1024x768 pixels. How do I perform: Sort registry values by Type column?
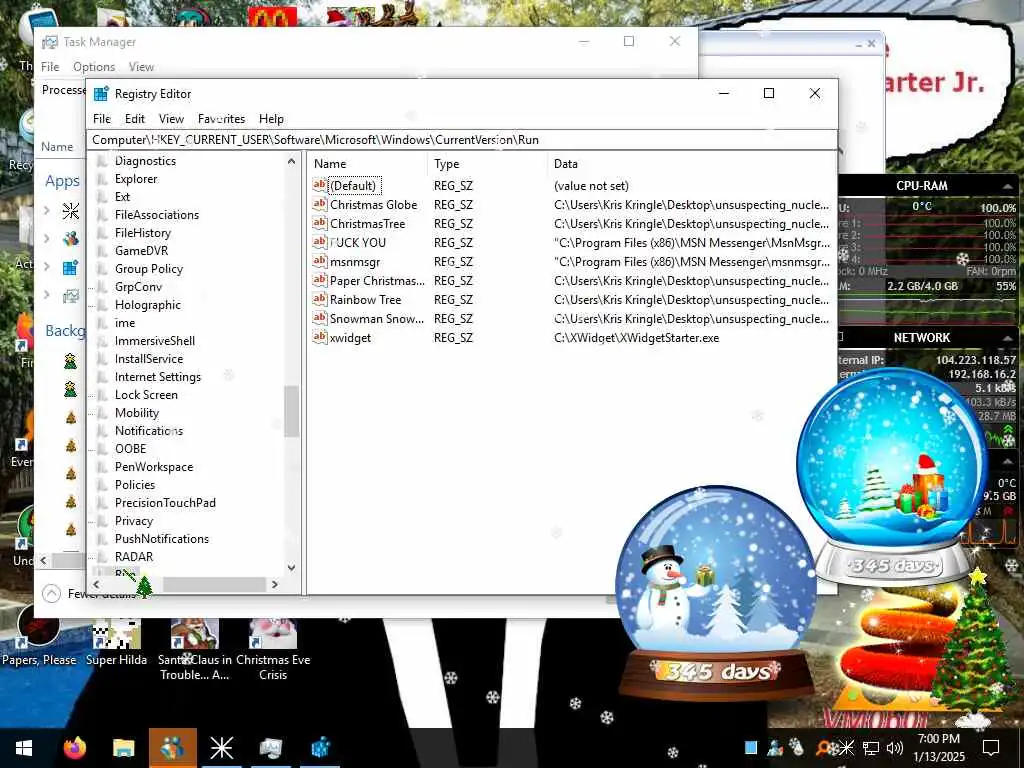click(487, 164)
